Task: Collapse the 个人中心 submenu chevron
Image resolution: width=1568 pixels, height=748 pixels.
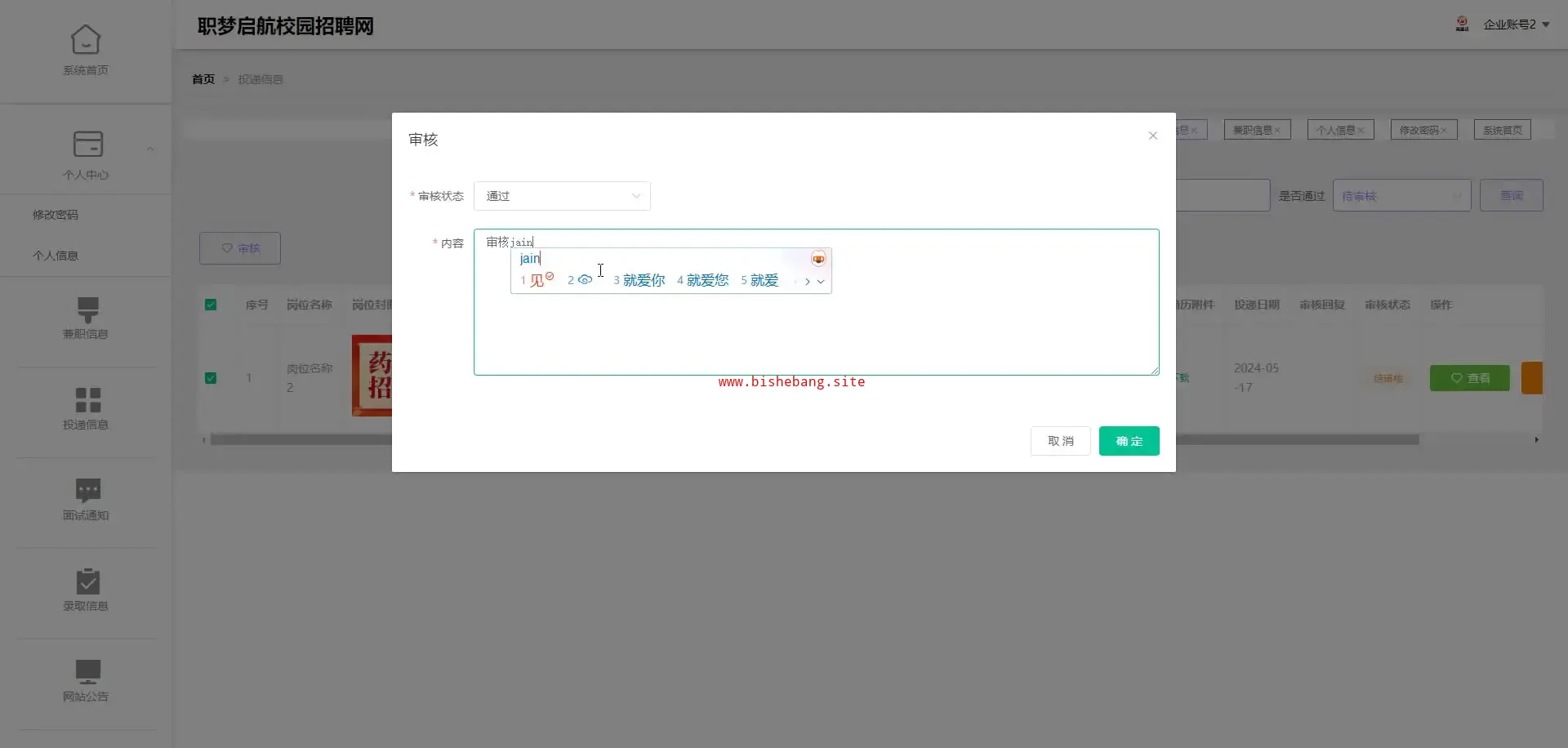Action: 149,149
